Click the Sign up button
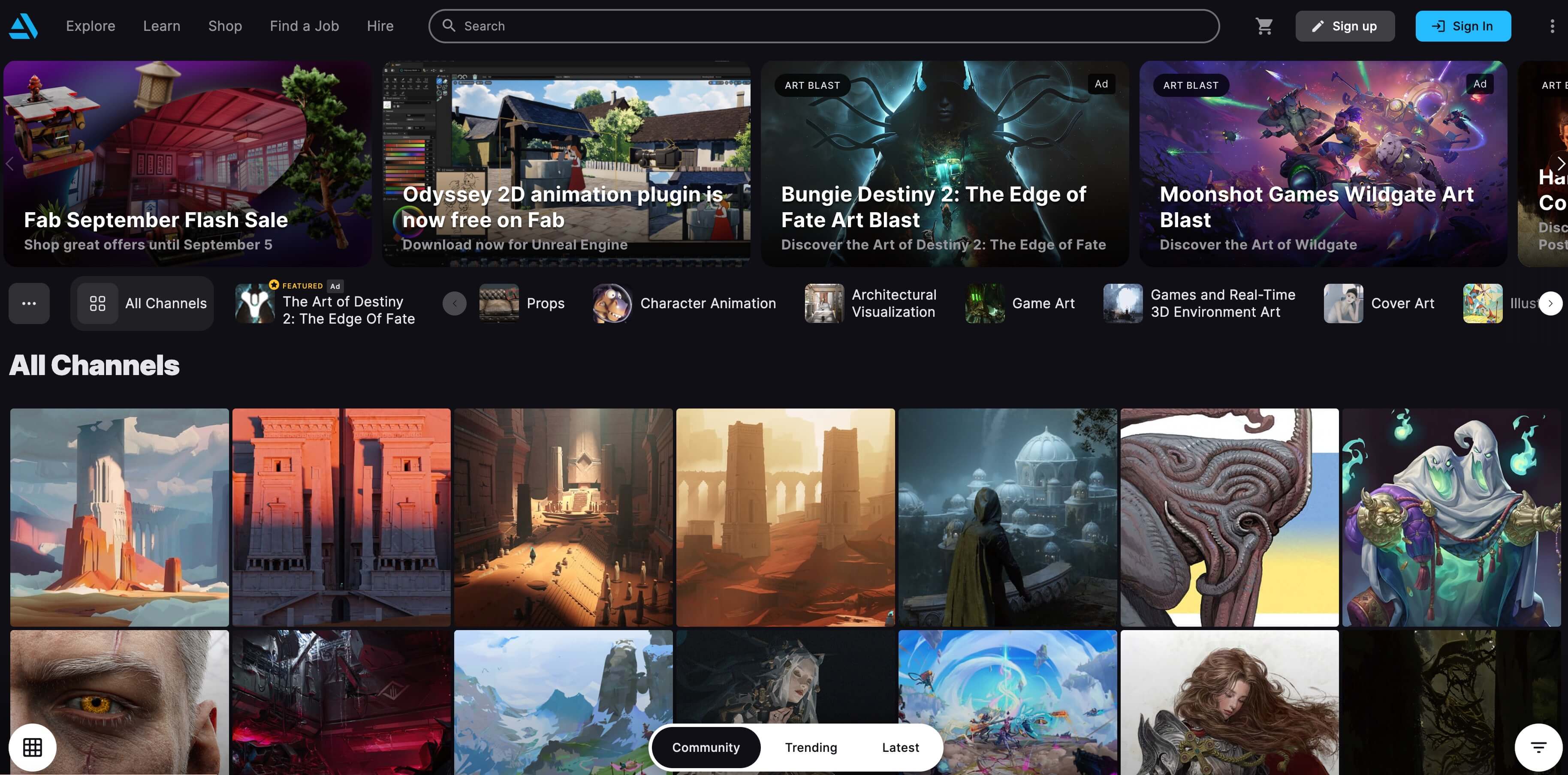Image resolution: width=1568 pixels, height=775 pixels. coord(1345,26)
